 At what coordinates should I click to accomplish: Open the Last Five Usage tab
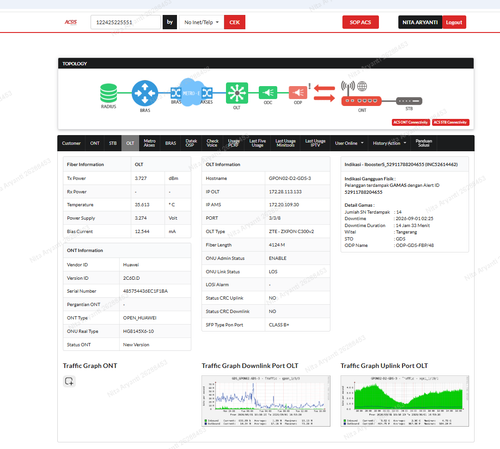point(257,143)
